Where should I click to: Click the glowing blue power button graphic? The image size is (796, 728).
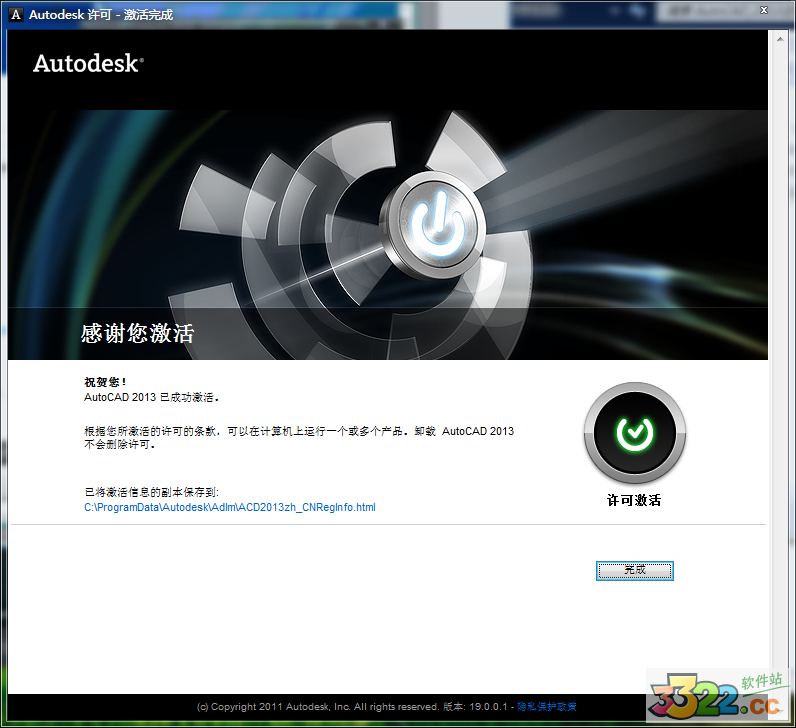tap(435, 224)
